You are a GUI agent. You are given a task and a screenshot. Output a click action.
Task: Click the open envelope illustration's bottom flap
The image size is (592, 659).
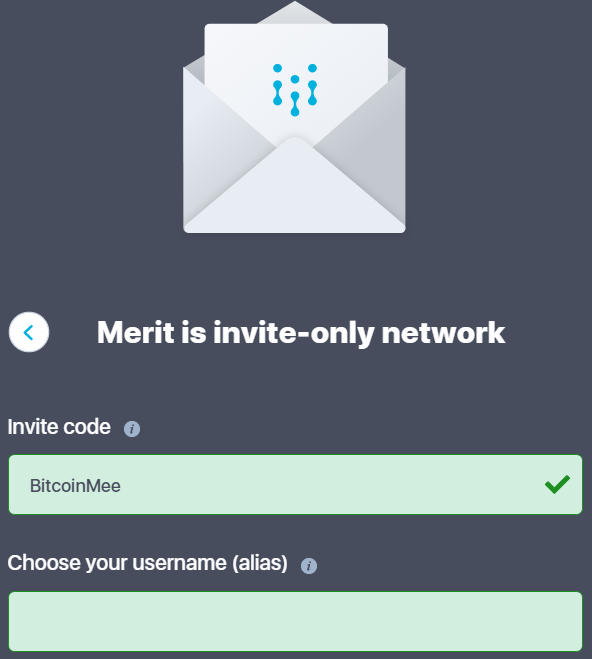[295, 187]
